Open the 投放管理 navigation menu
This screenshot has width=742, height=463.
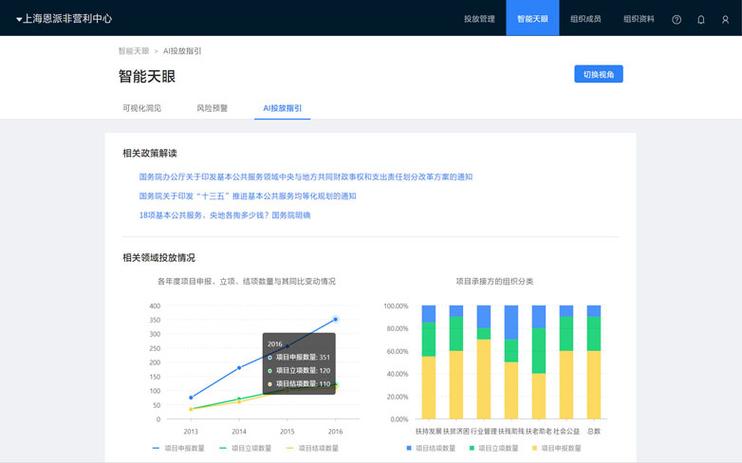(480, 19)
